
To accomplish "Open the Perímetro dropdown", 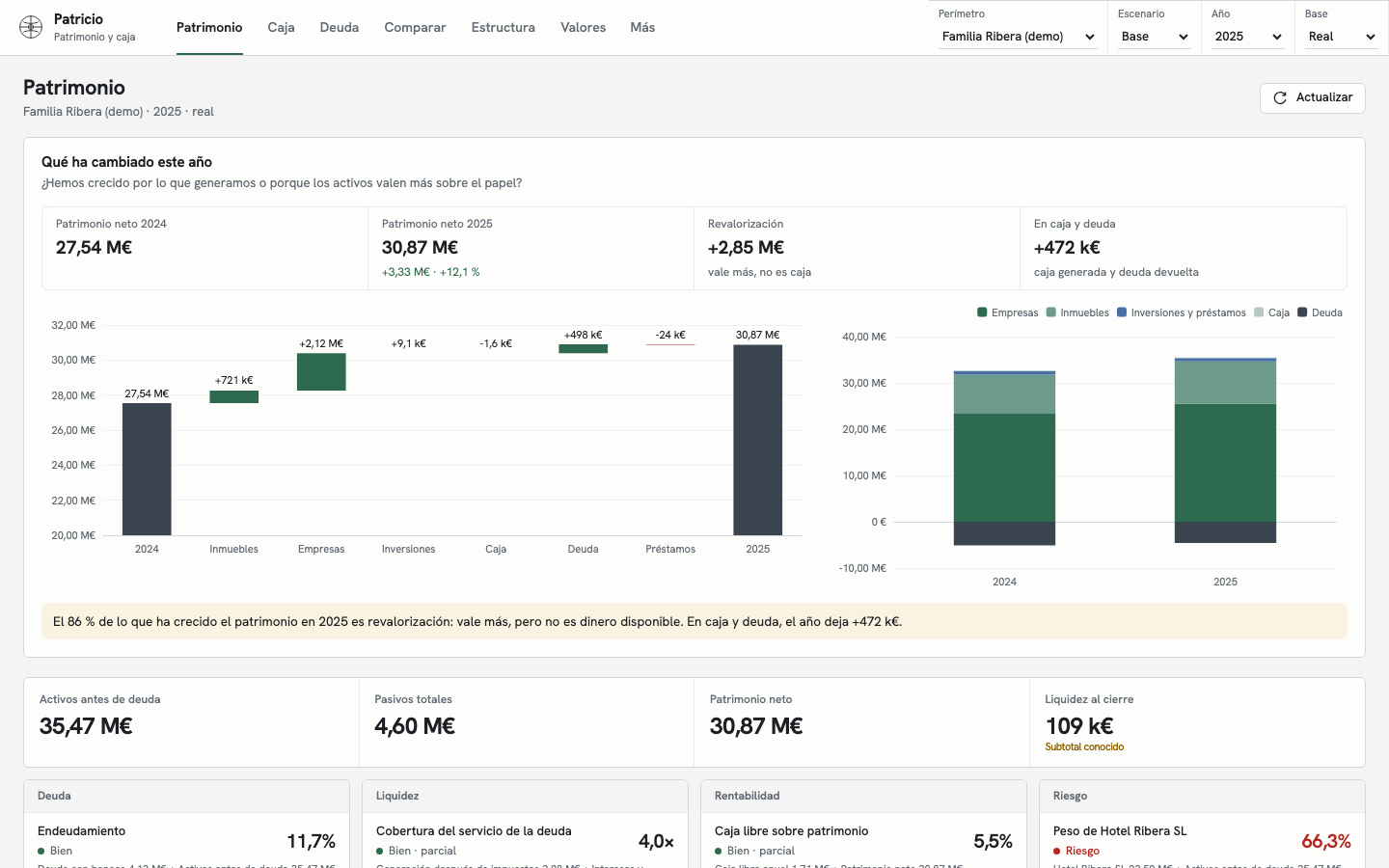I will coord(1018,37).
